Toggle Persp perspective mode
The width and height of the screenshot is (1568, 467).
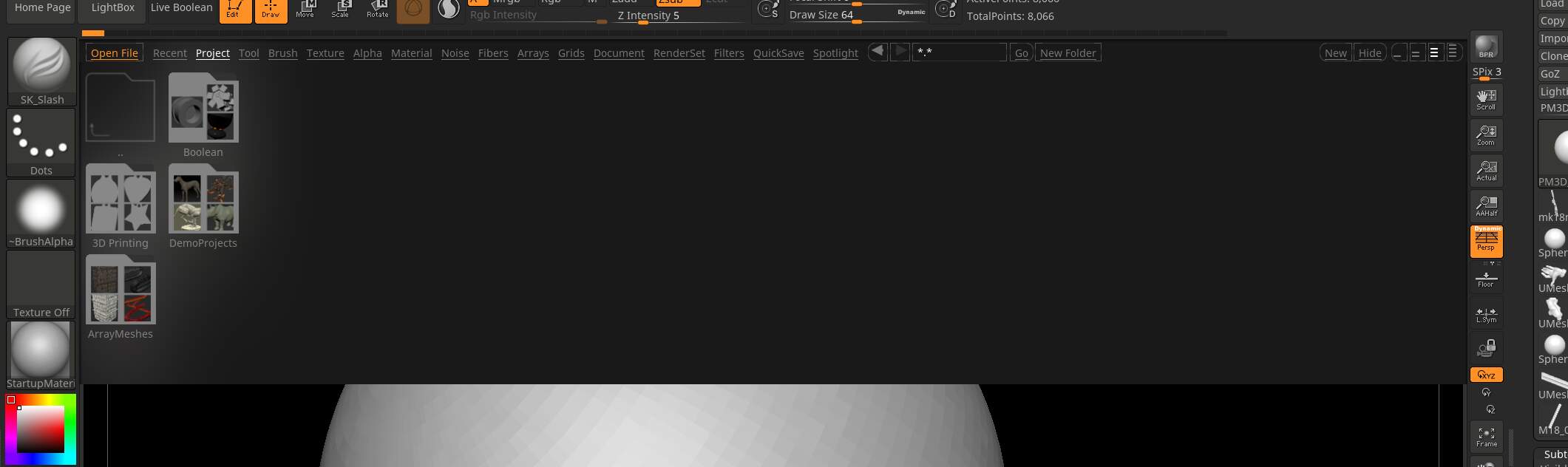coord(1486,241)
